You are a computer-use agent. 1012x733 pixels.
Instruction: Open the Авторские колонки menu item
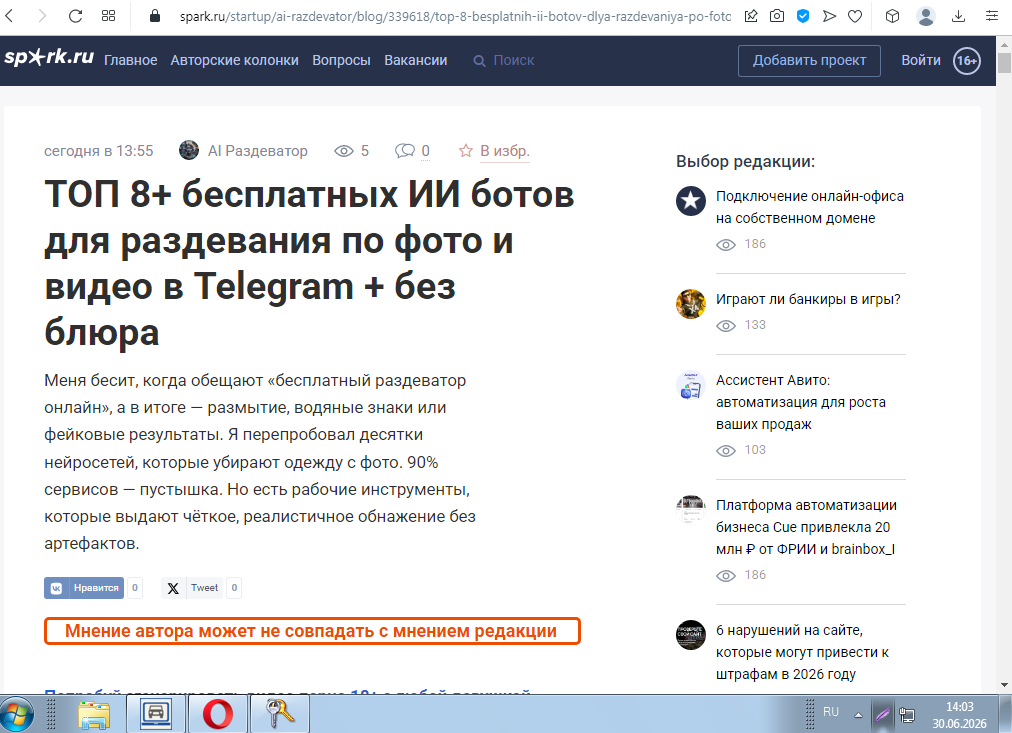point(234,60)
